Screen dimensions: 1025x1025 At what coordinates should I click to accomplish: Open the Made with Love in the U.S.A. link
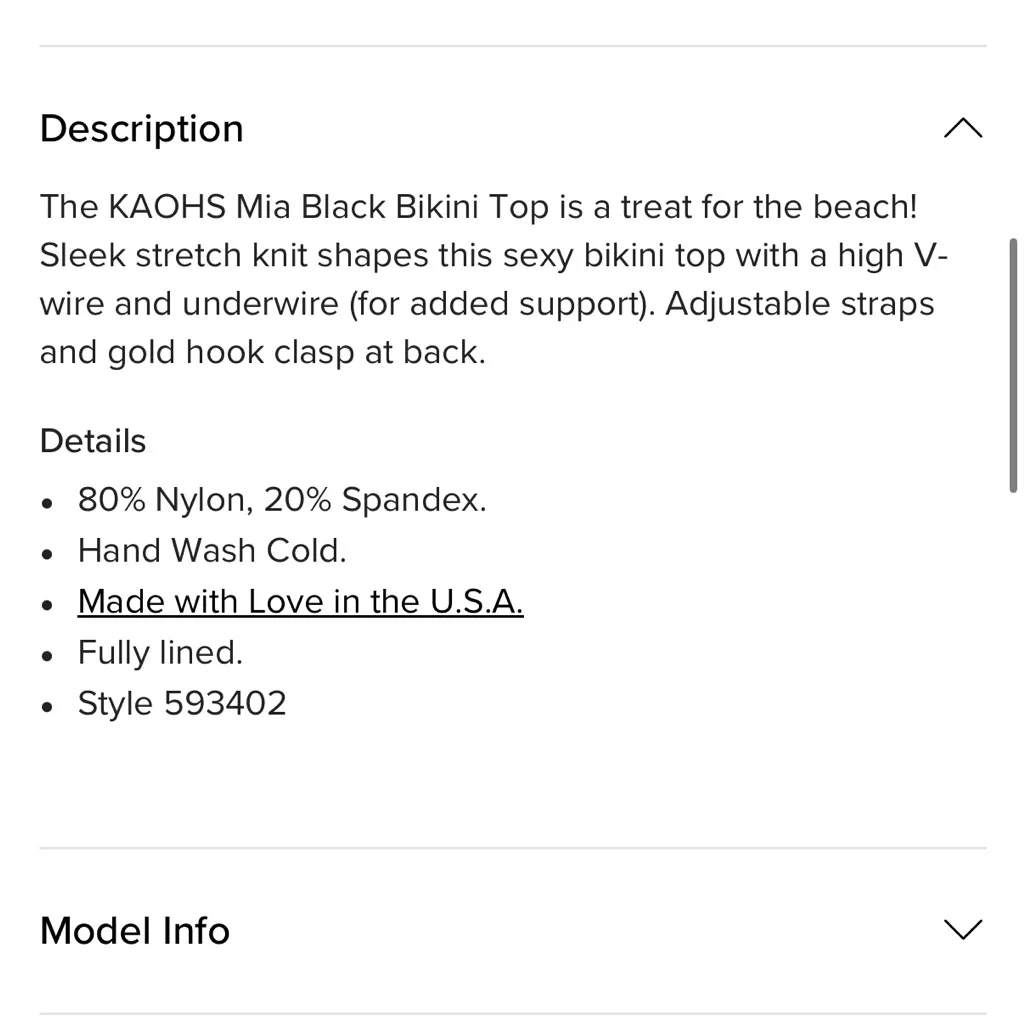(x=300, y=602)
